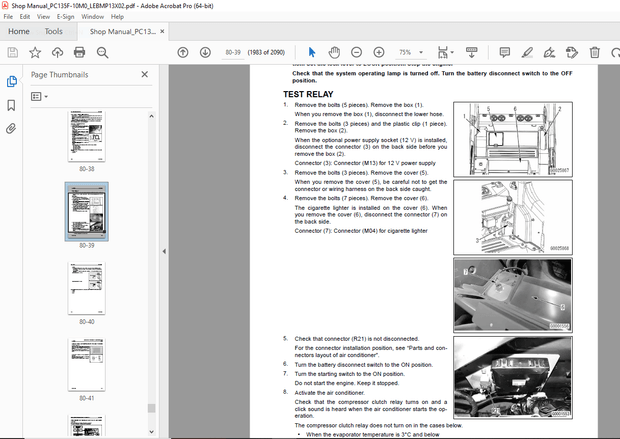This screenshot has width=620, height=439.
Task: Zoom out with minus button
Action: point(356,52)
